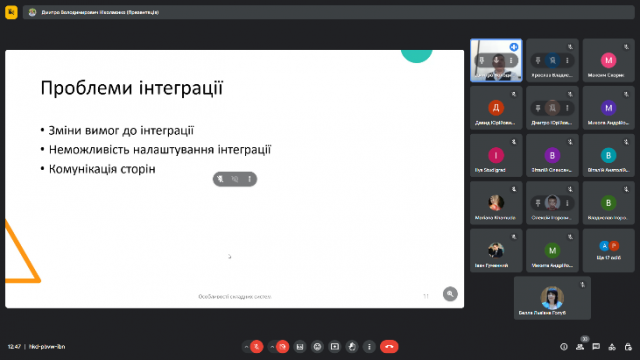Screen dimensions: 640x360
Task: Pin Ярослав's participant tile
Action: pyautogui.click(x=538, y=60)
